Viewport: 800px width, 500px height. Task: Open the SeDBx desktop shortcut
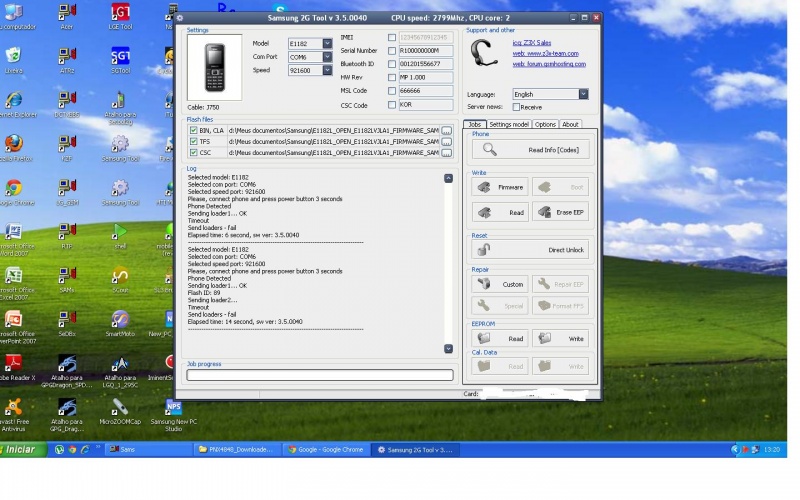tap(67, 323)
